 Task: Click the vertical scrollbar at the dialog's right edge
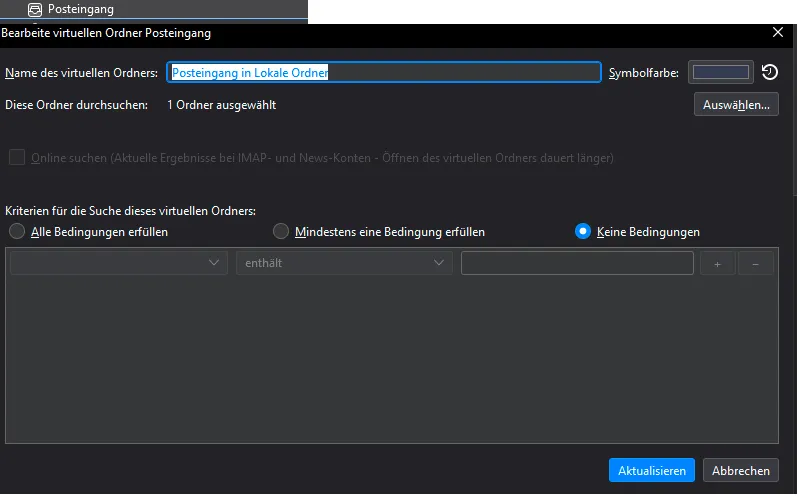[795, 112]
